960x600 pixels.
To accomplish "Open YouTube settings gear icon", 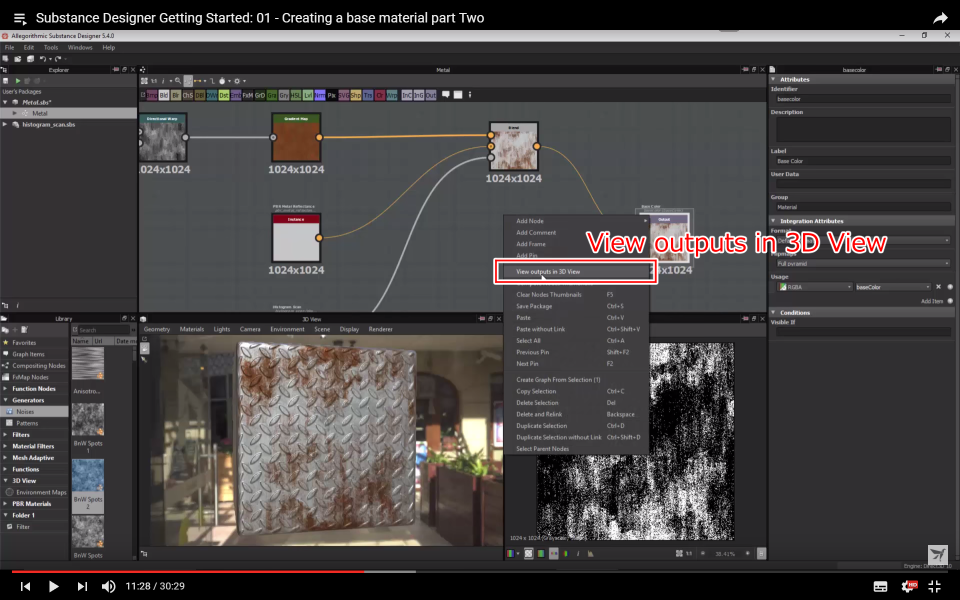I will tap(909, 587).
